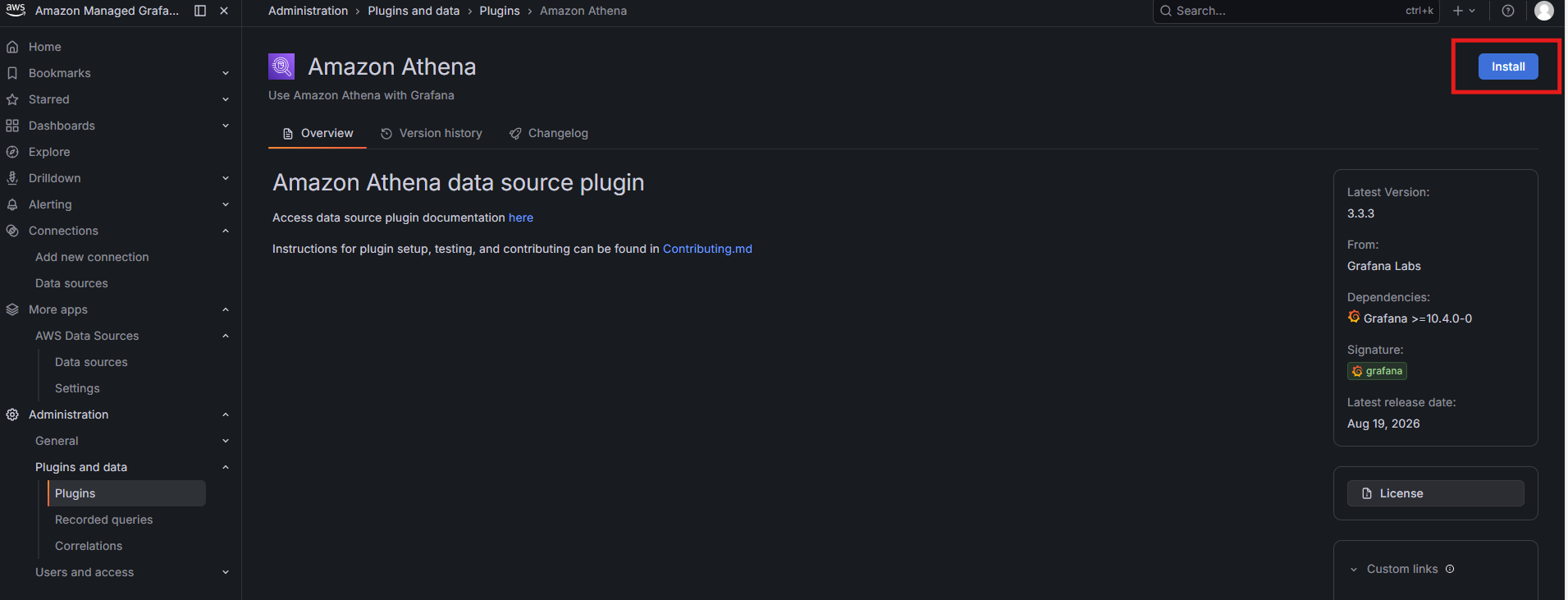Open the License button

[1436, 493]
